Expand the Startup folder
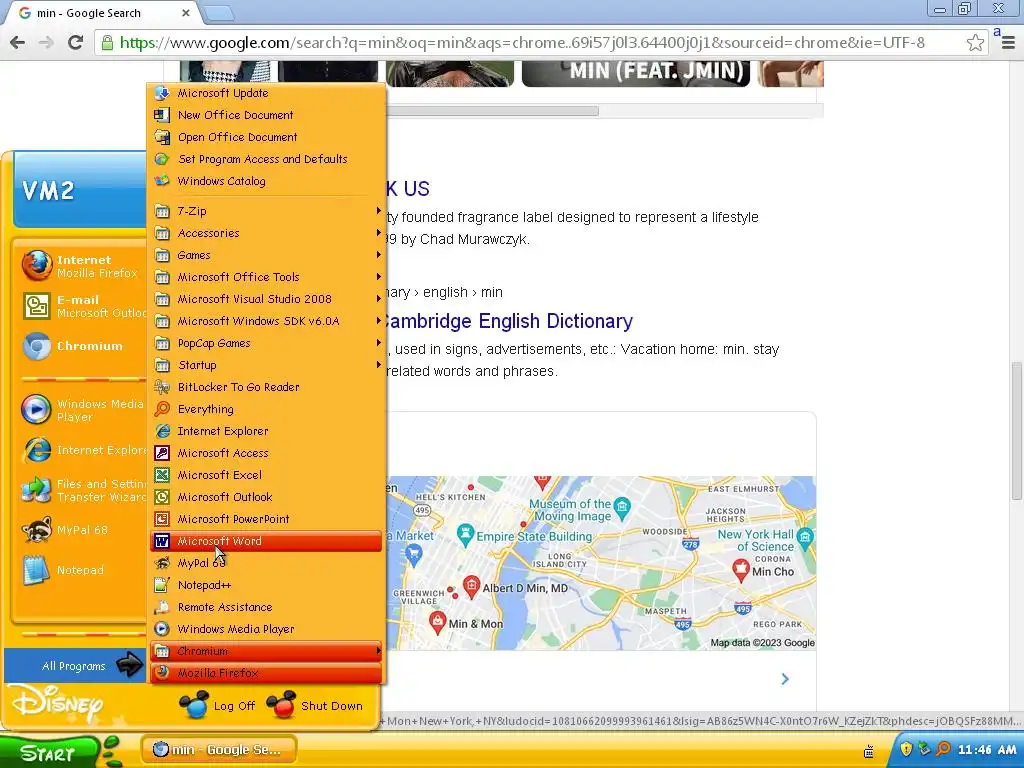Image resolution: width=1024 pixels, height=768 pixels. pos(266,365)
